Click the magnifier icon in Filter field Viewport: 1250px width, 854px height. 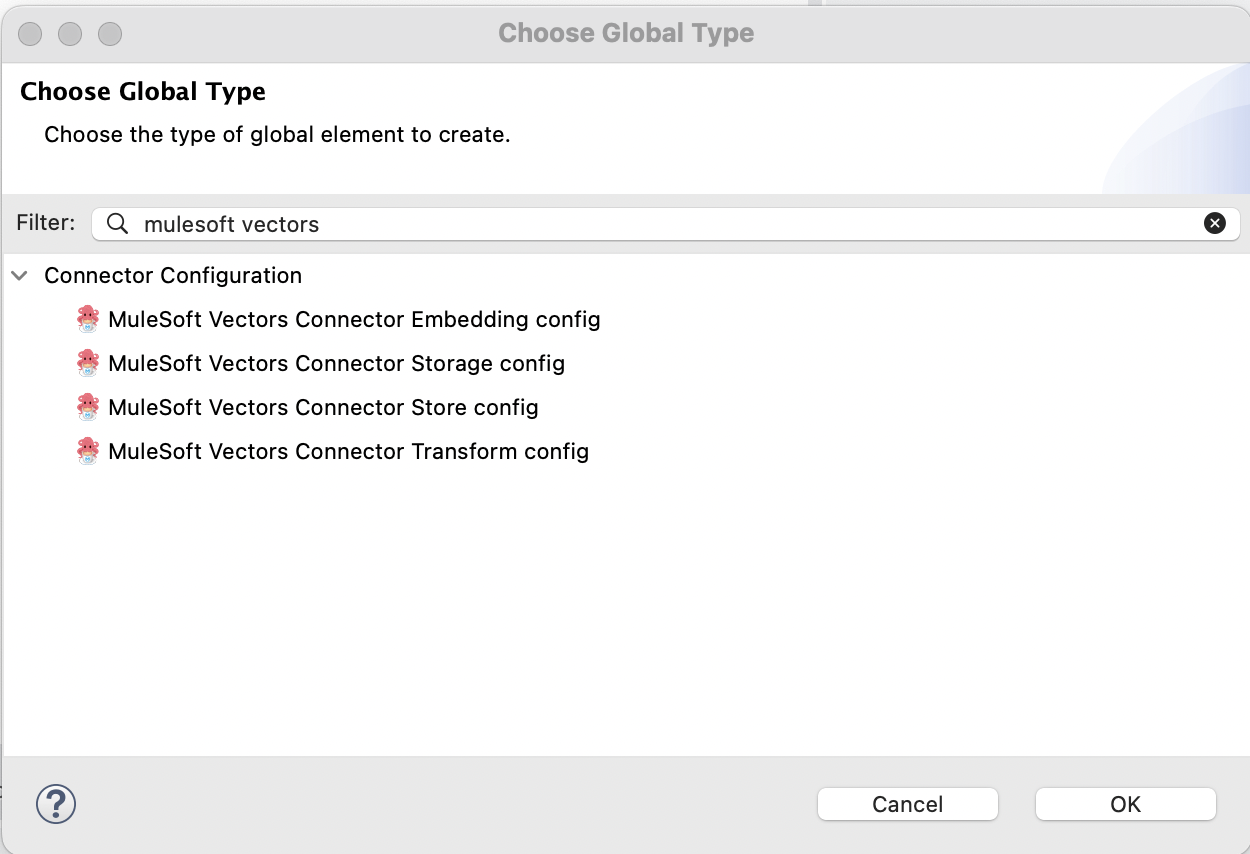[x=117, y=224]
